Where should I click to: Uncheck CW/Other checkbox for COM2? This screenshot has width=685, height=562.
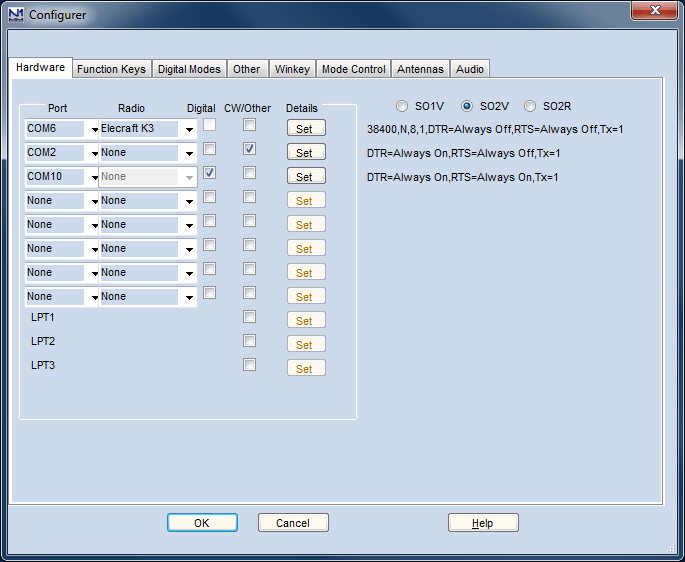[249, 149]
